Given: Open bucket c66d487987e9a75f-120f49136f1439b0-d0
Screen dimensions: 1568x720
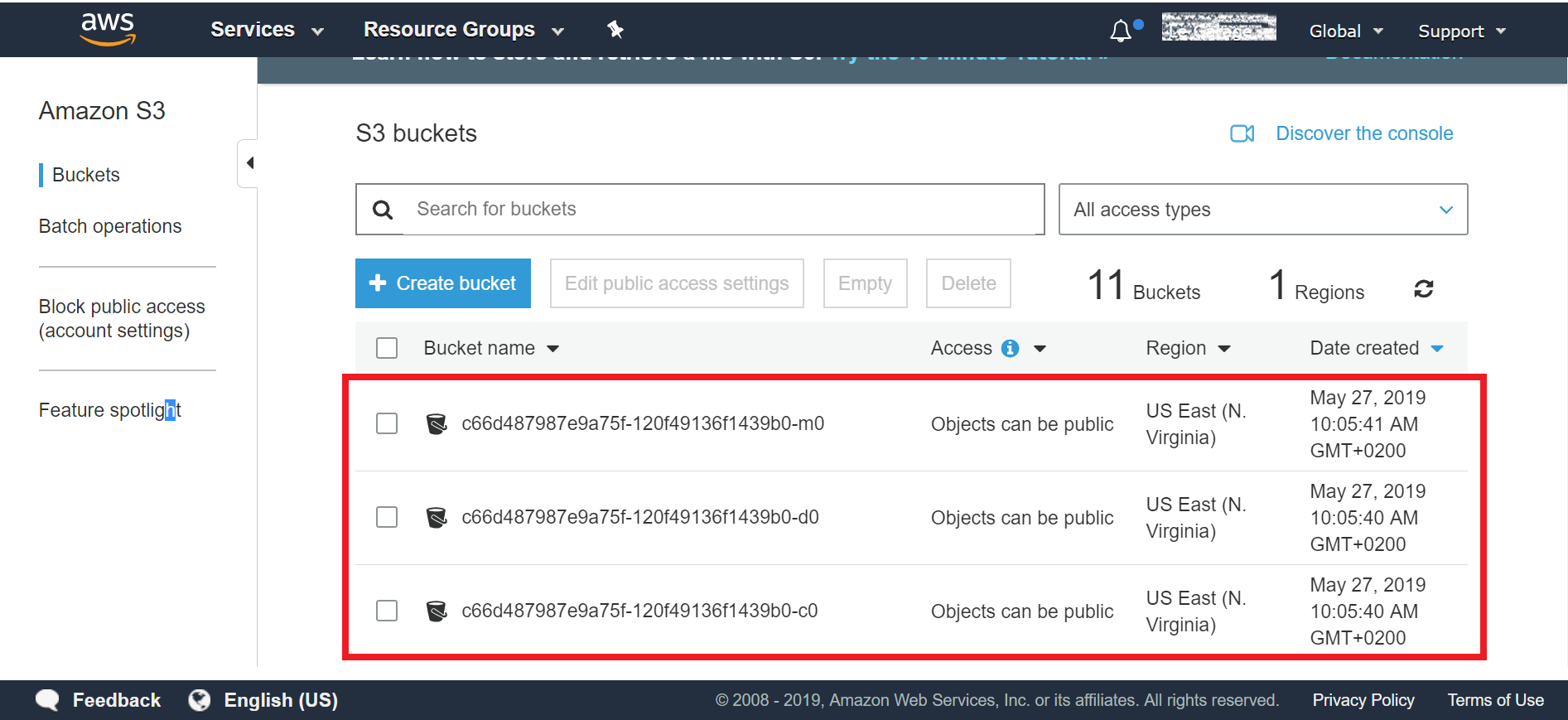Looking at the screenshot, I should [x=640, y=517].
